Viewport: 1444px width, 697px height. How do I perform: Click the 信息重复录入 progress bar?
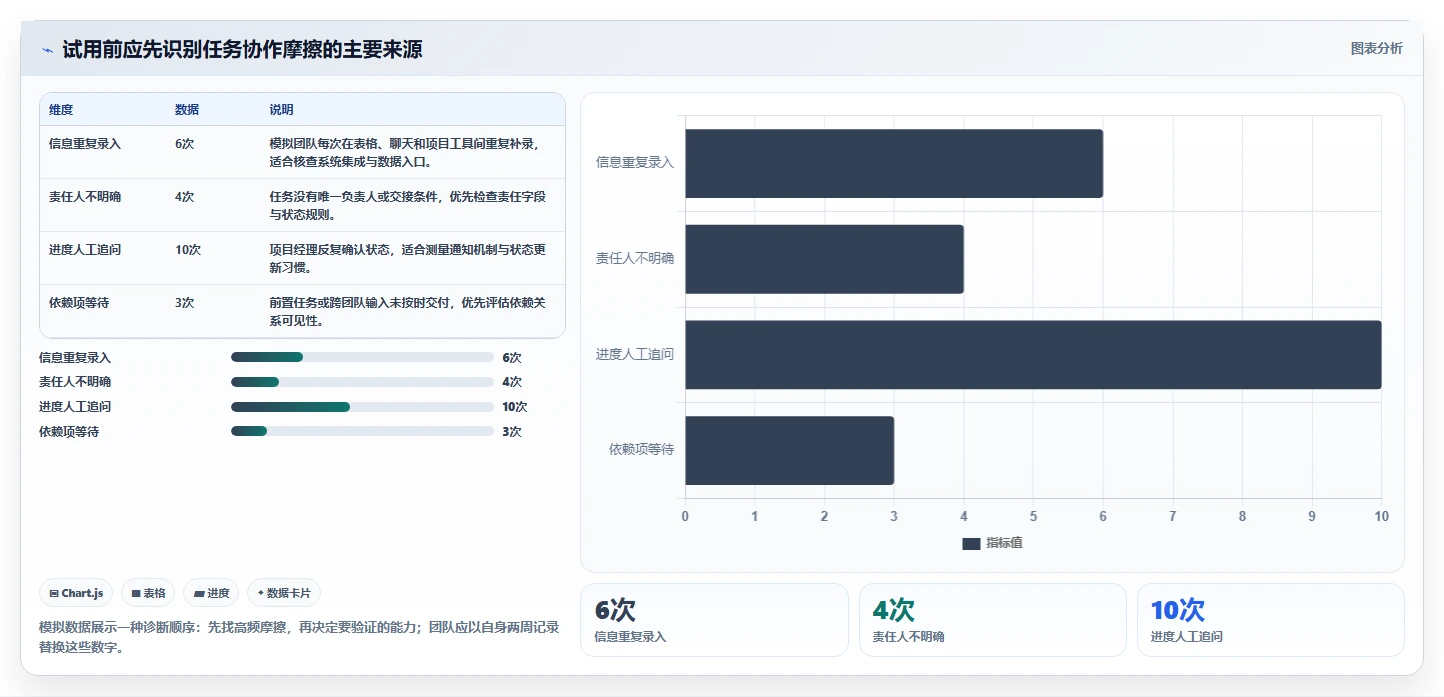362,357
